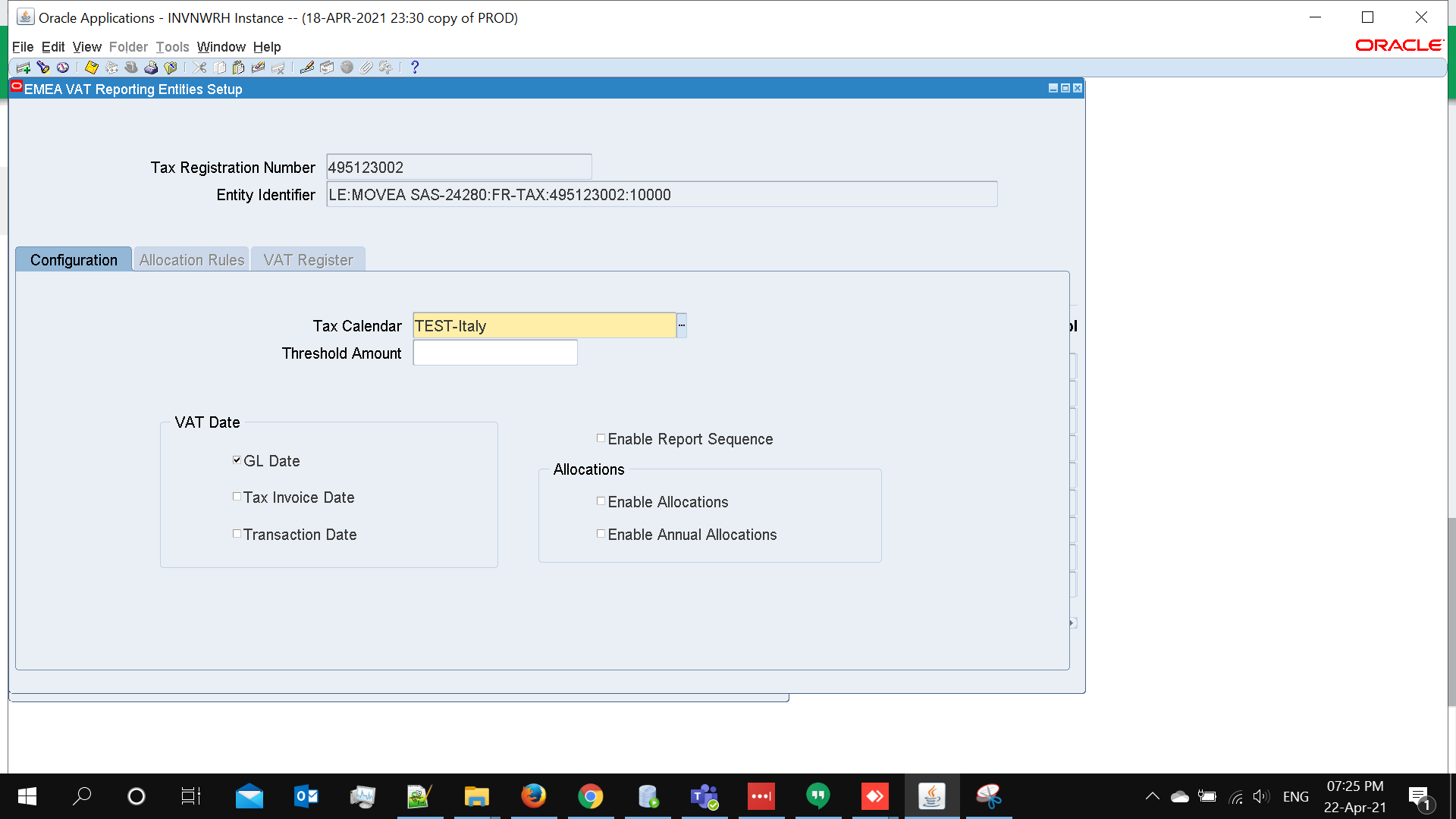Maximize the EMEA VAT Reporting Entities Setup window

[1065, 89]
